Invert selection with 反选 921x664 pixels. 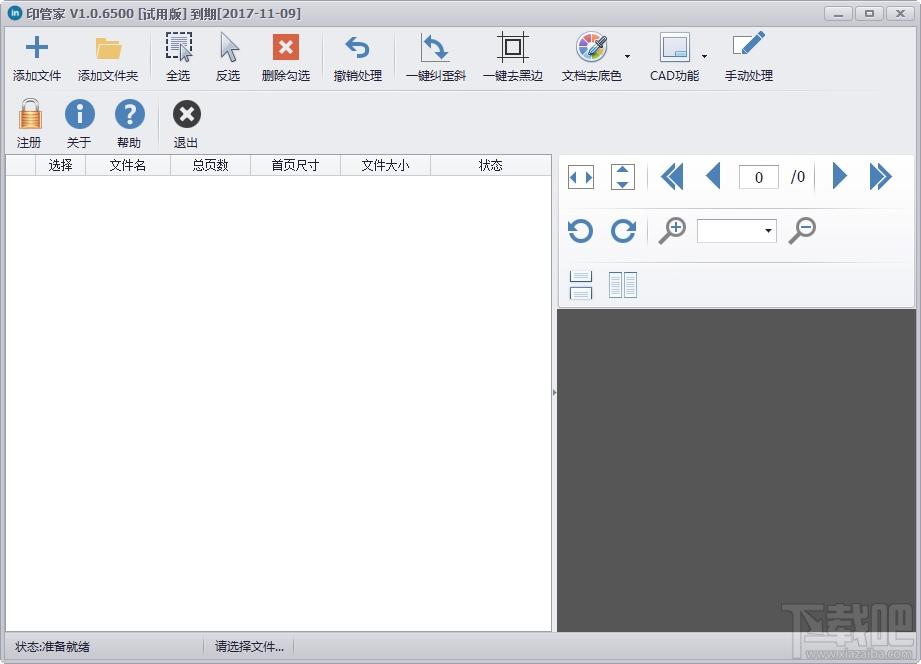pyautogui.click(x=228, y=57)
